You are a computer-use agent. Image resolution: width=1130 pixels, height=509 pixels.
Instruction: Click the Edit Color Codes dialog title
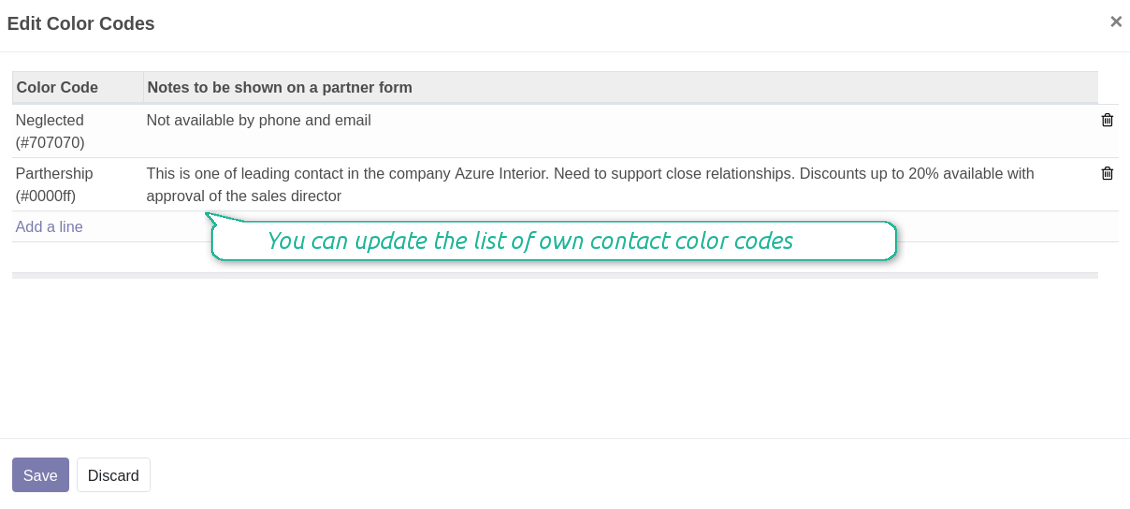tap(81, 24)
